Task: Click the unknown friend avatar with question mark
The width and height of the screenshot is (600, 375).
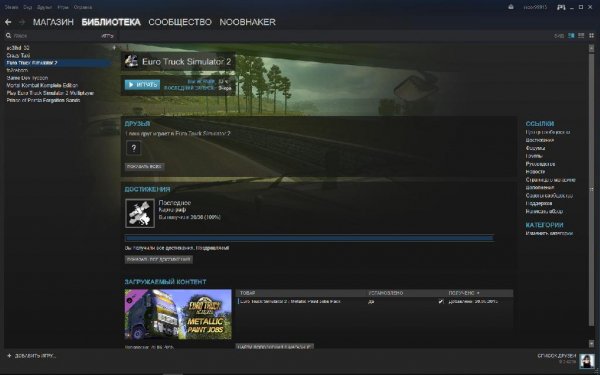Action: coord(134,148)
